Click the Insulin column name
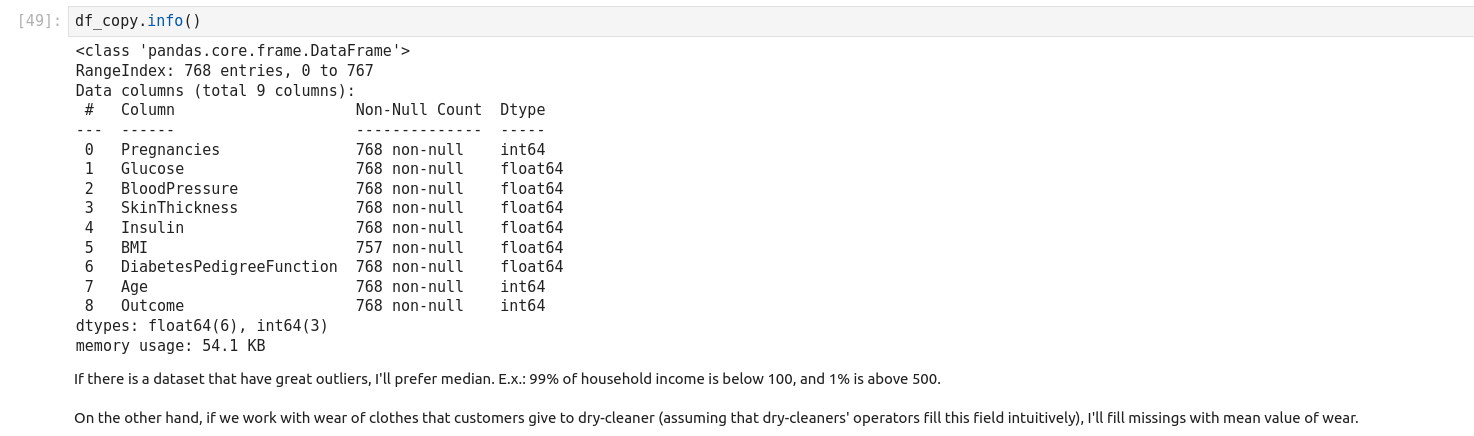This screenshot has height=436, width=1474. [152, 227]
